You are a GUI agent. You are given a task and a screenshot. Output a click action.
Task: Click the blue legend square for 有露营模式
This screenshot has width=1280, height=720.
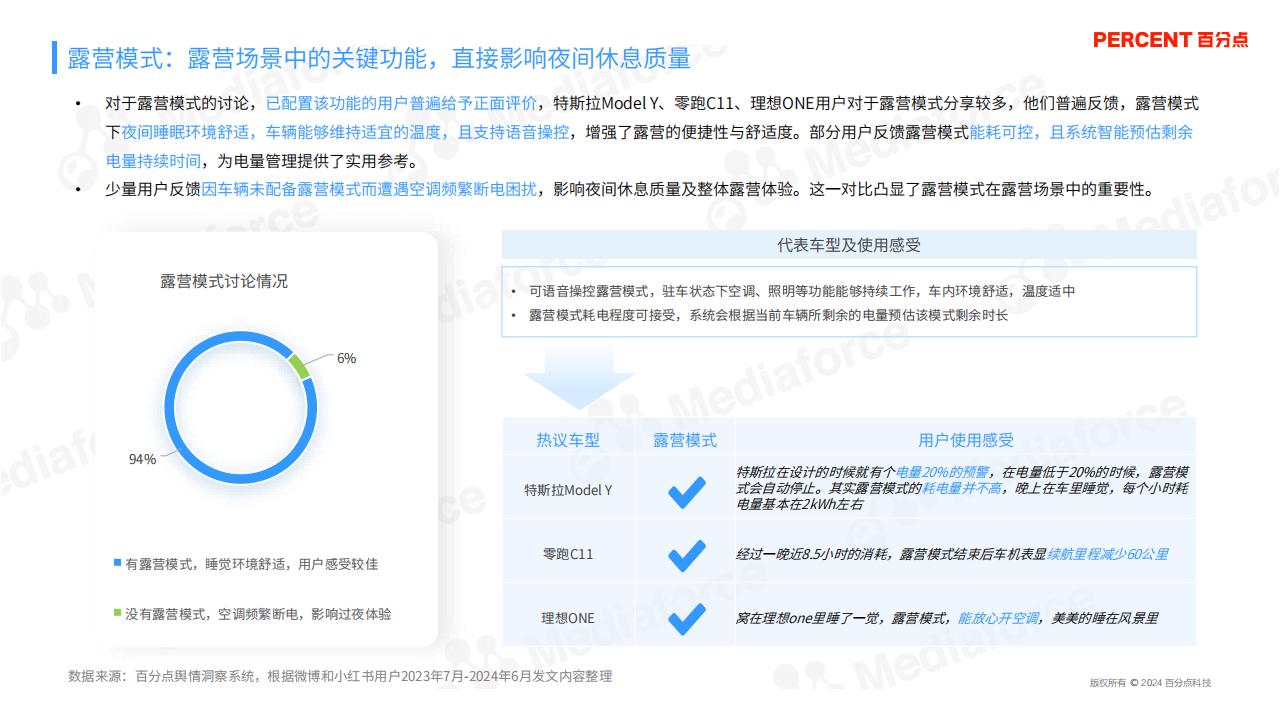click(x=117, y=563)
